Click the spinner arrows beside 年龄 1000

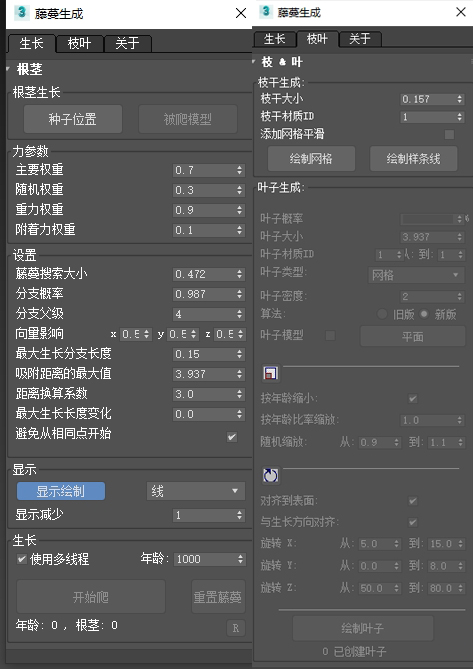(241, 559)
